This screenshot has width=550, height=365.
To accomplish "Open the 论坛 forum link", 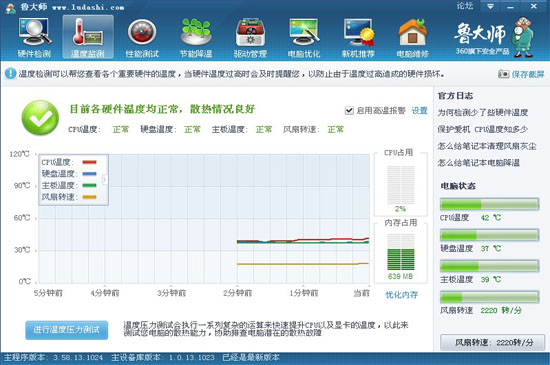I will (465, 6).
